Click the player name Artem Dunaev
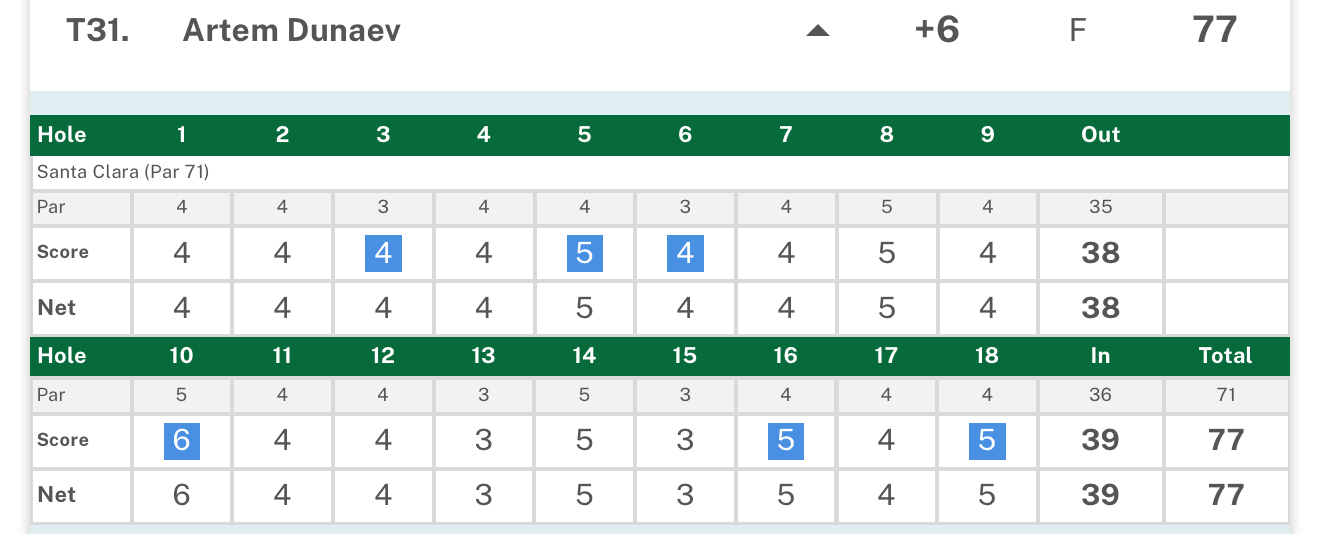Viewport: 1320px width, 534px height. click(291, 30)
